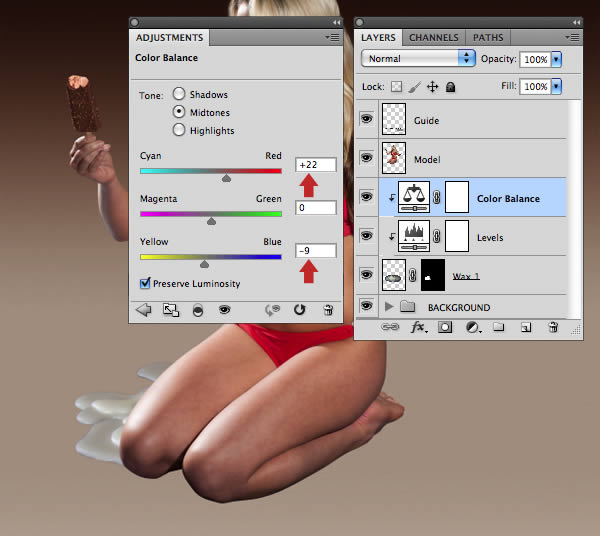Open the Normal blend mode dropdown
The width and height of the screenshot is (600, 536).
click(418, 58)
